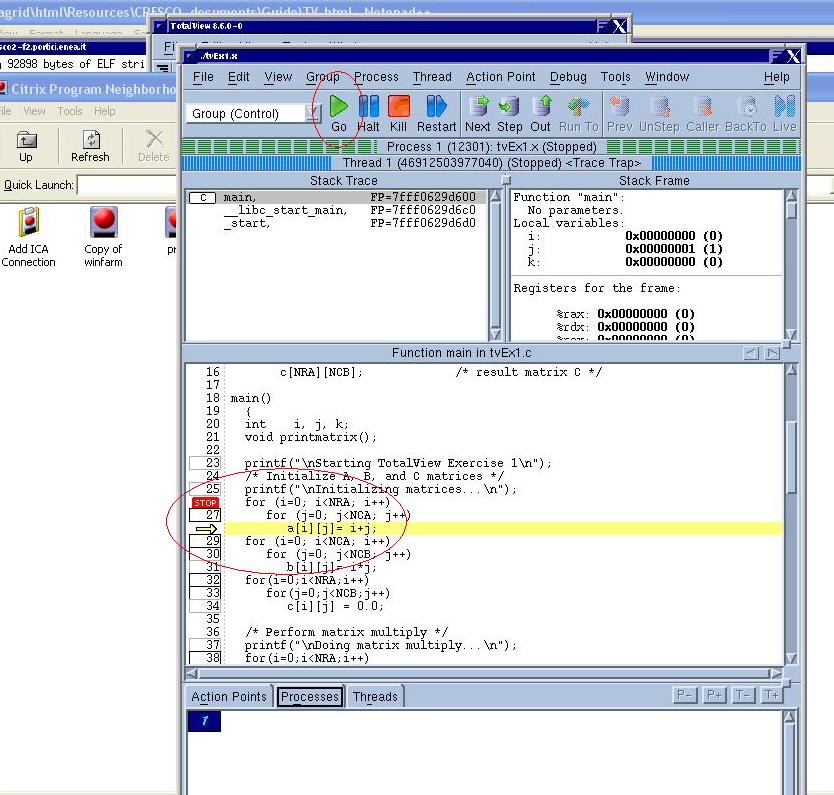This screenshot has width=834, height=795.
Task: Click the Caller toolbar icon
Action: click(x=703, y=113)
